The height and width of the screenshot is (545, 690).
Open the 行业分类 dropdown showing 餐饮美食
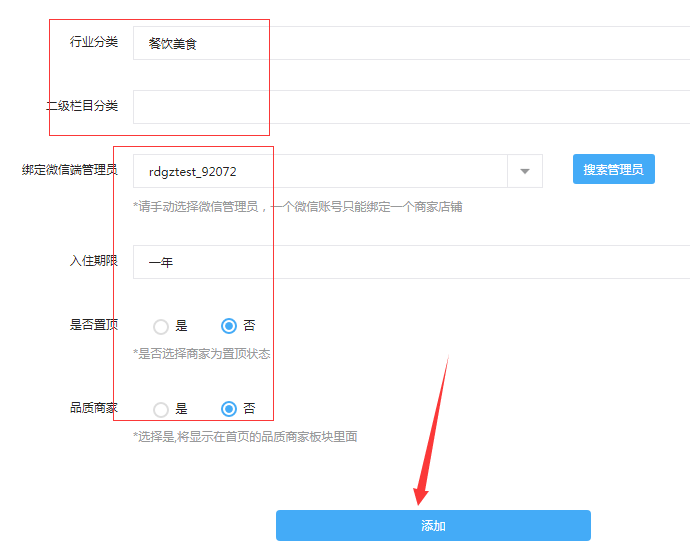click(x=411, y=43)
